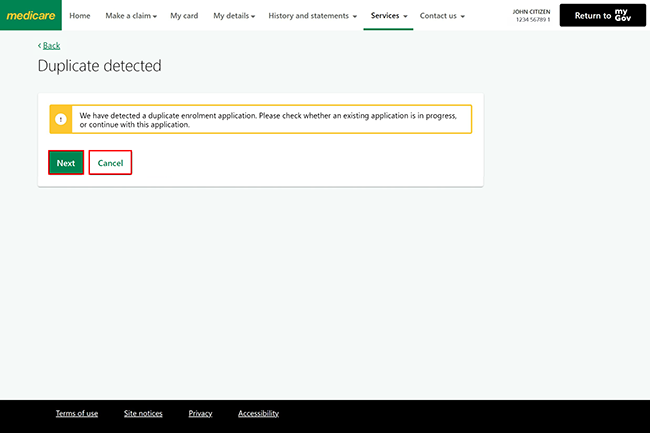Cancel the duplicate application
Screen dimensions: 650x433
click(110, 162)
